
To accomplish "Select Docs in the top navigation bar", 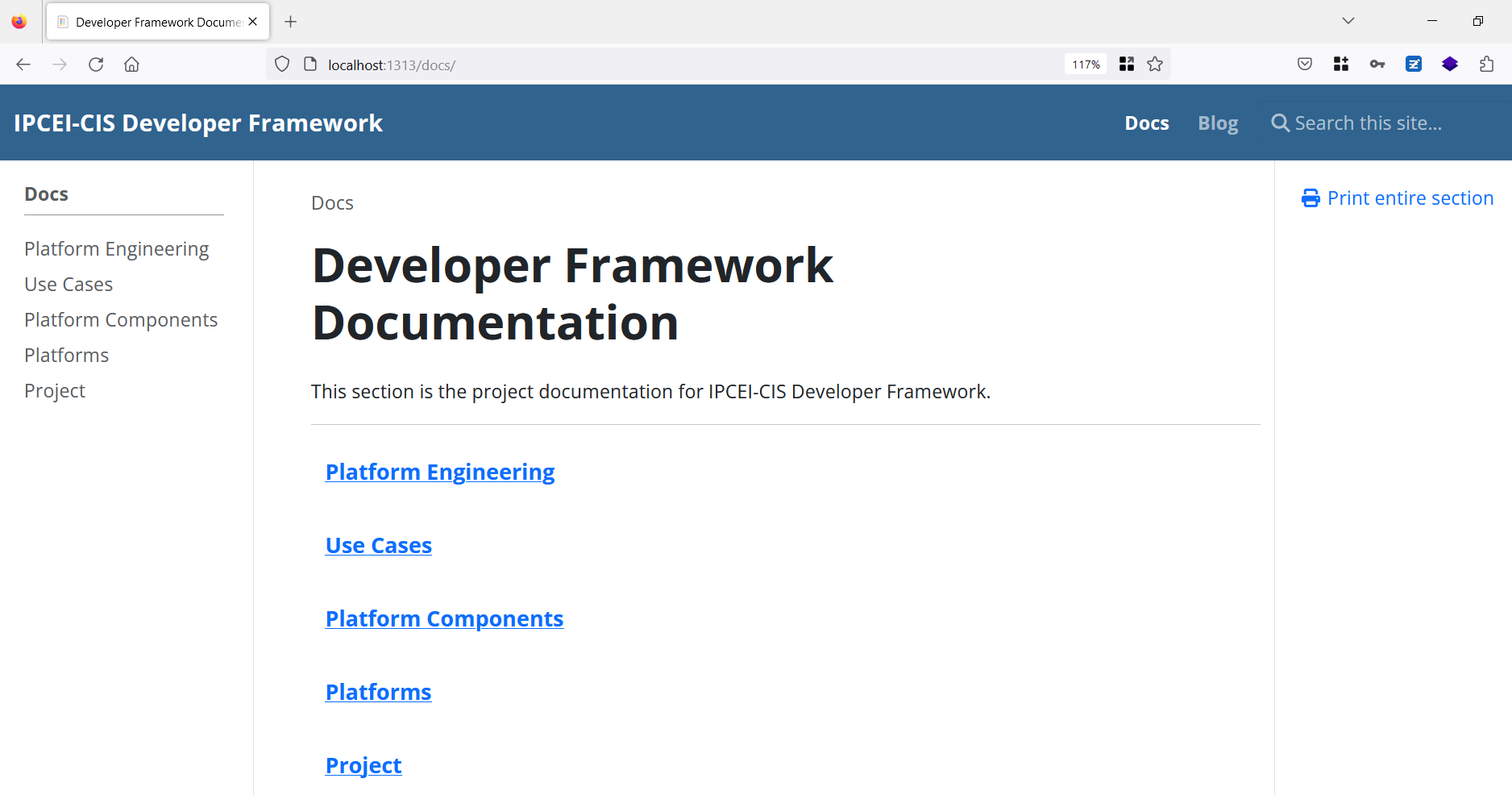I will [1146, 123].
